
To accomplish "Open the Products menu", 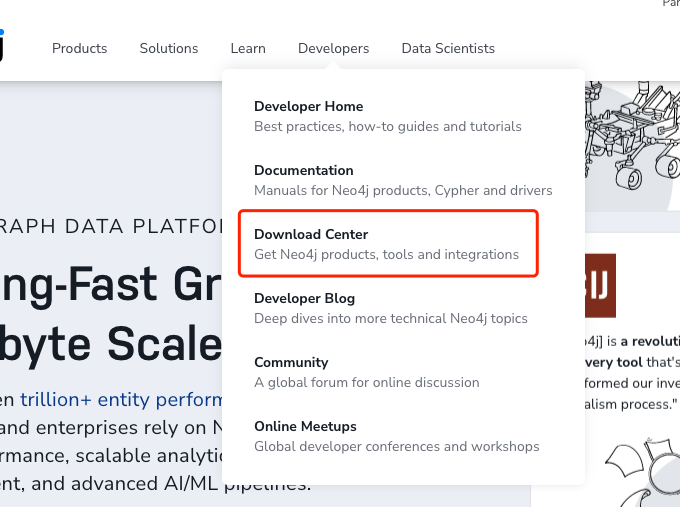I will pos(79,48).
